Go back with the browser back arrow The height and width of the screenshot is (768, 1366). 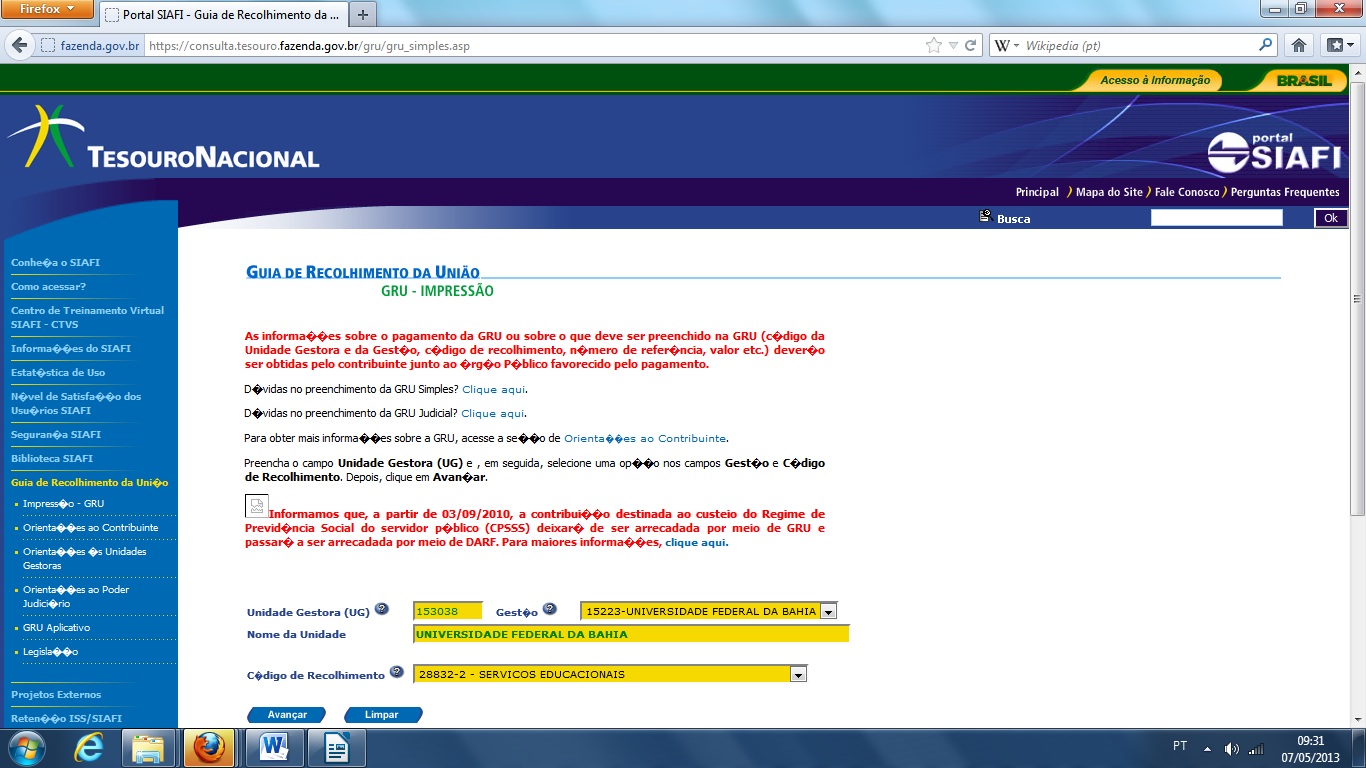18,45
